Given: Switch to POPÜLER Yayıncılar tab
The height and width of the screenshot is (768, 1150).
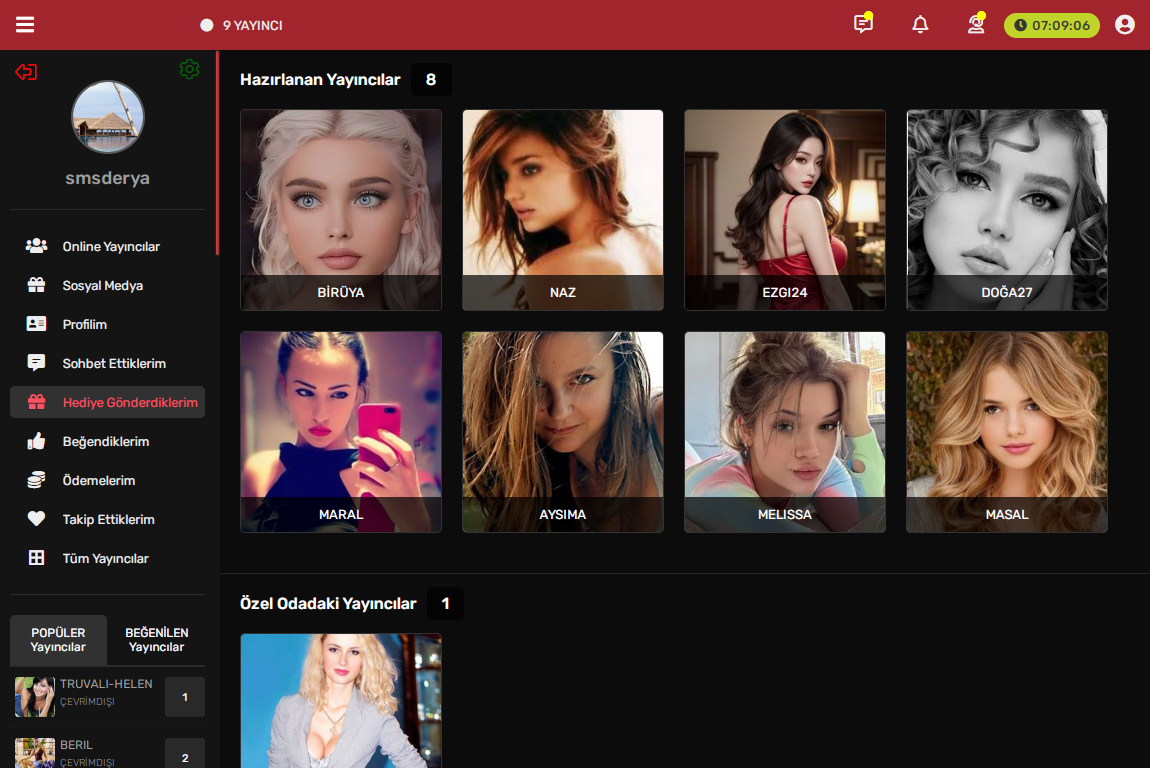Looking at the screenshot, I should click(58, 640).
